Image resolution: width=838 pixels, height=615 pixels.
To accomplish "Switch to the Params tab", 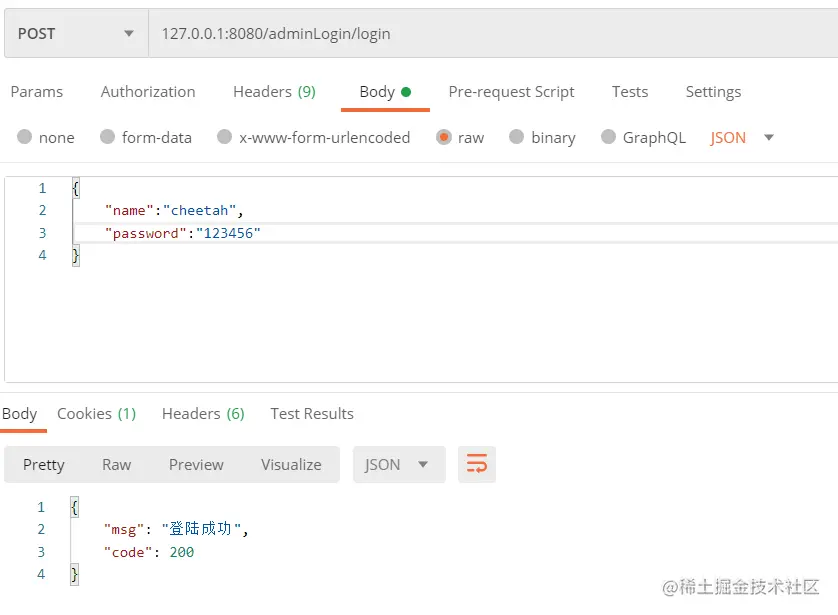I will 36,92.
